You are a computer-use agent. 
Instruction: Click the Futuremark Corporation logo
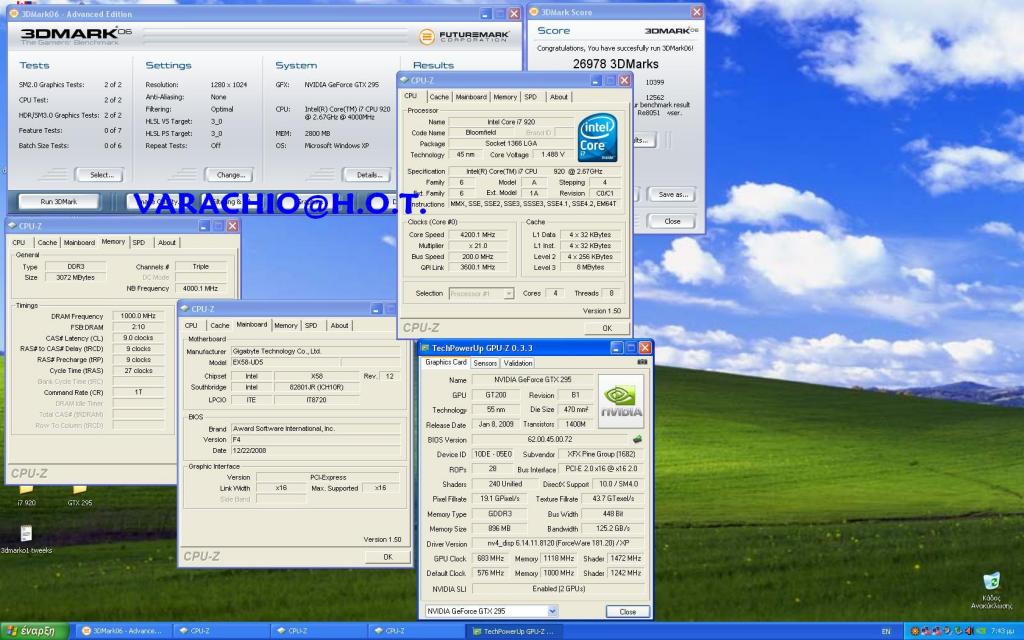(x=464, y=37)
